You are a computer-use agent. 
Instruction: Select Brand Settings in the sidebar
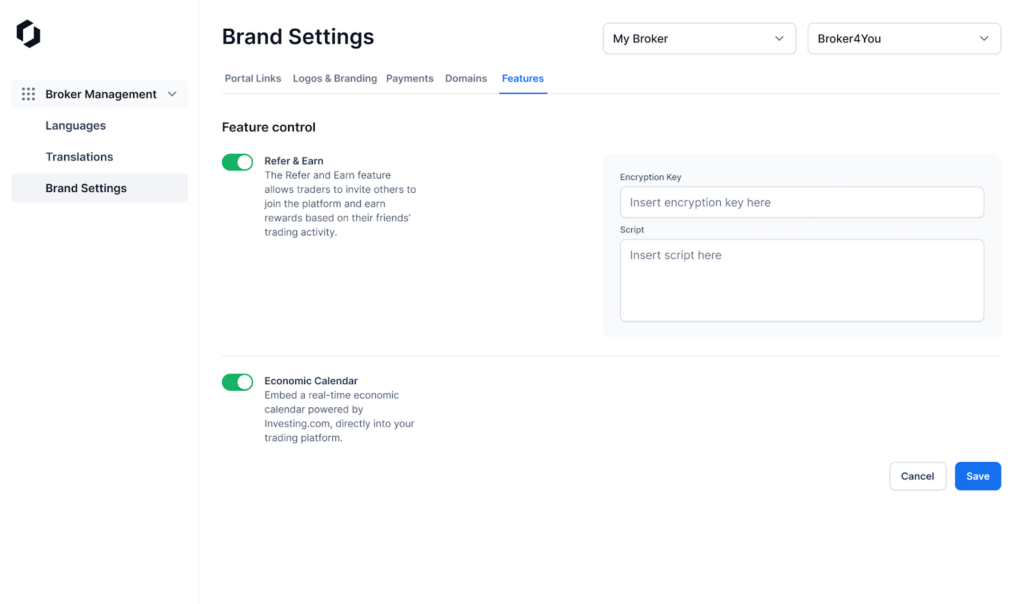[86, 188]
